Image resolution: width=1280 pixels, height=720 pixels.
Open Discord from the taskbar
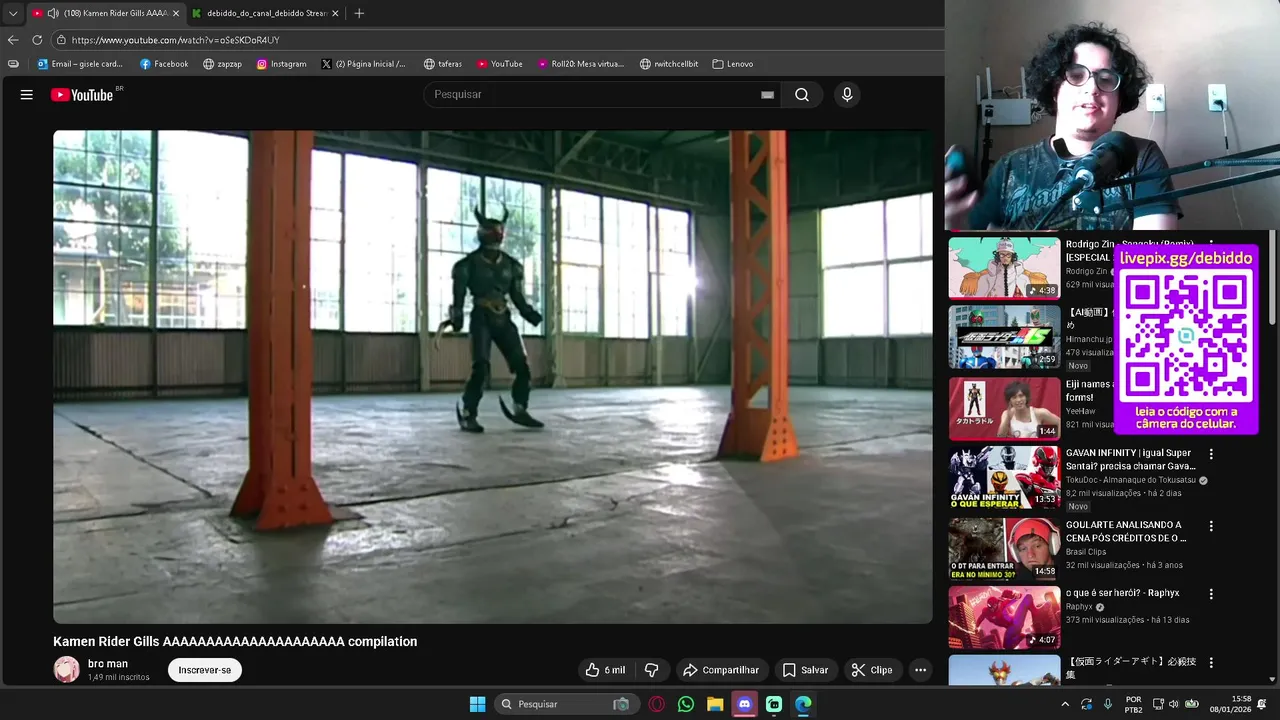pos(744,704)
